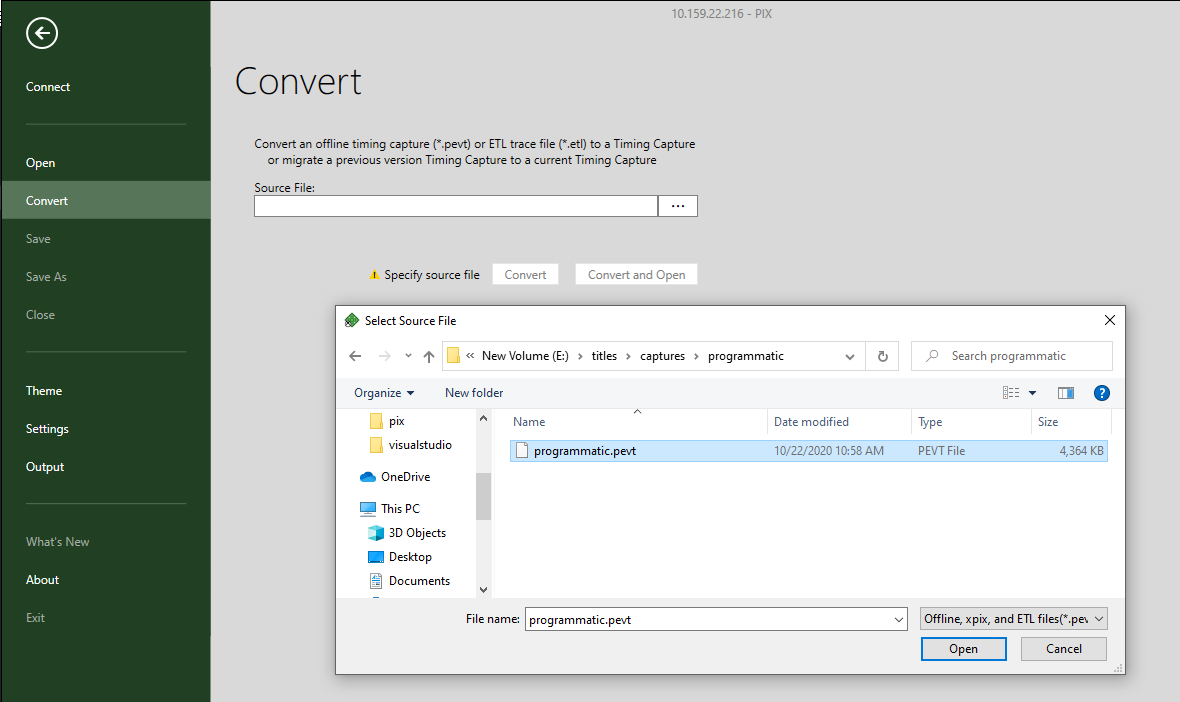
Task: Open recent locations dropdown arrow
Action: coord(408,356)
